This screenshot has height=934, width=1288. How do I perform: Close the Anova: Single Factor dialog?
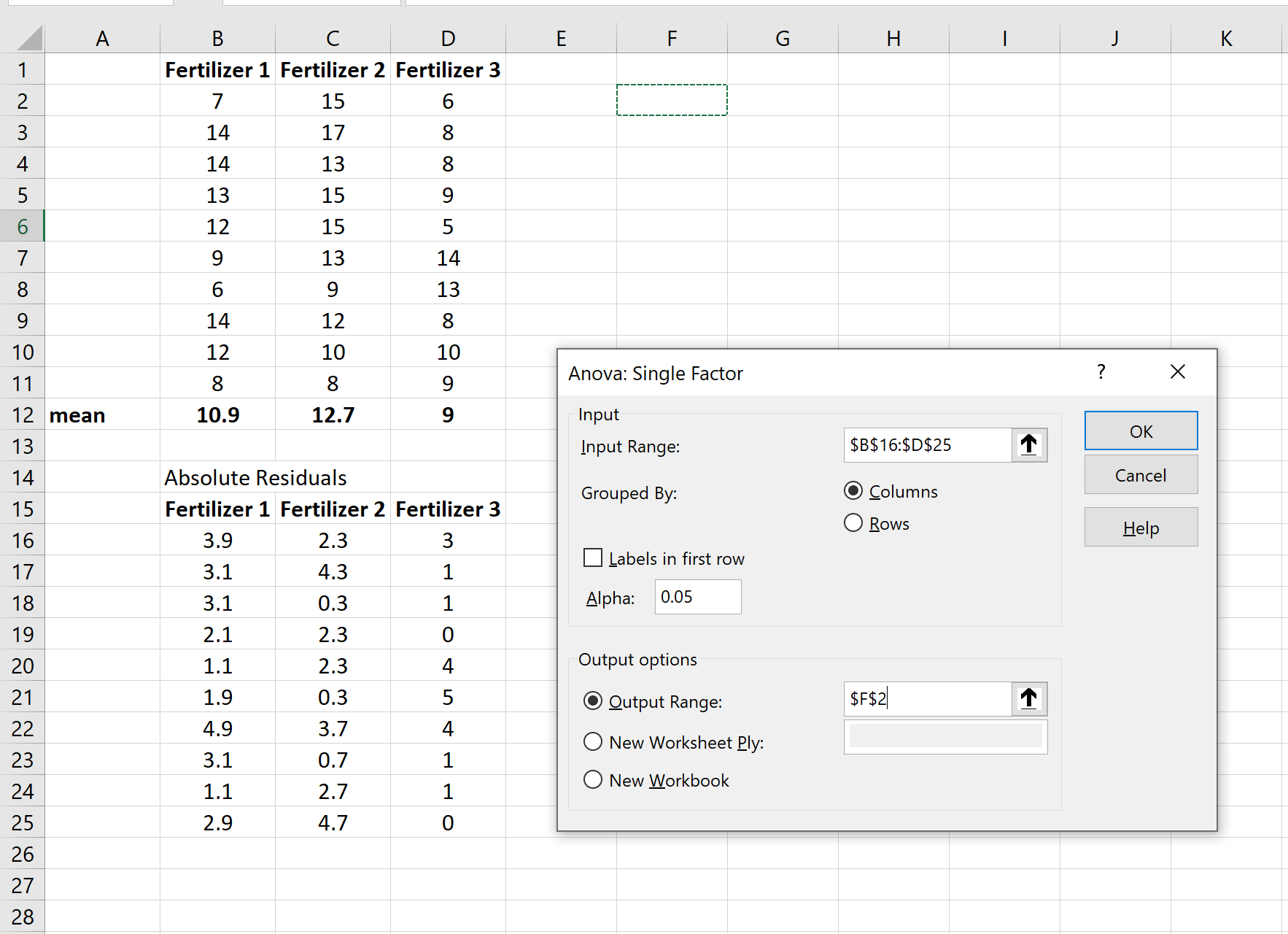coord(1178,372)
